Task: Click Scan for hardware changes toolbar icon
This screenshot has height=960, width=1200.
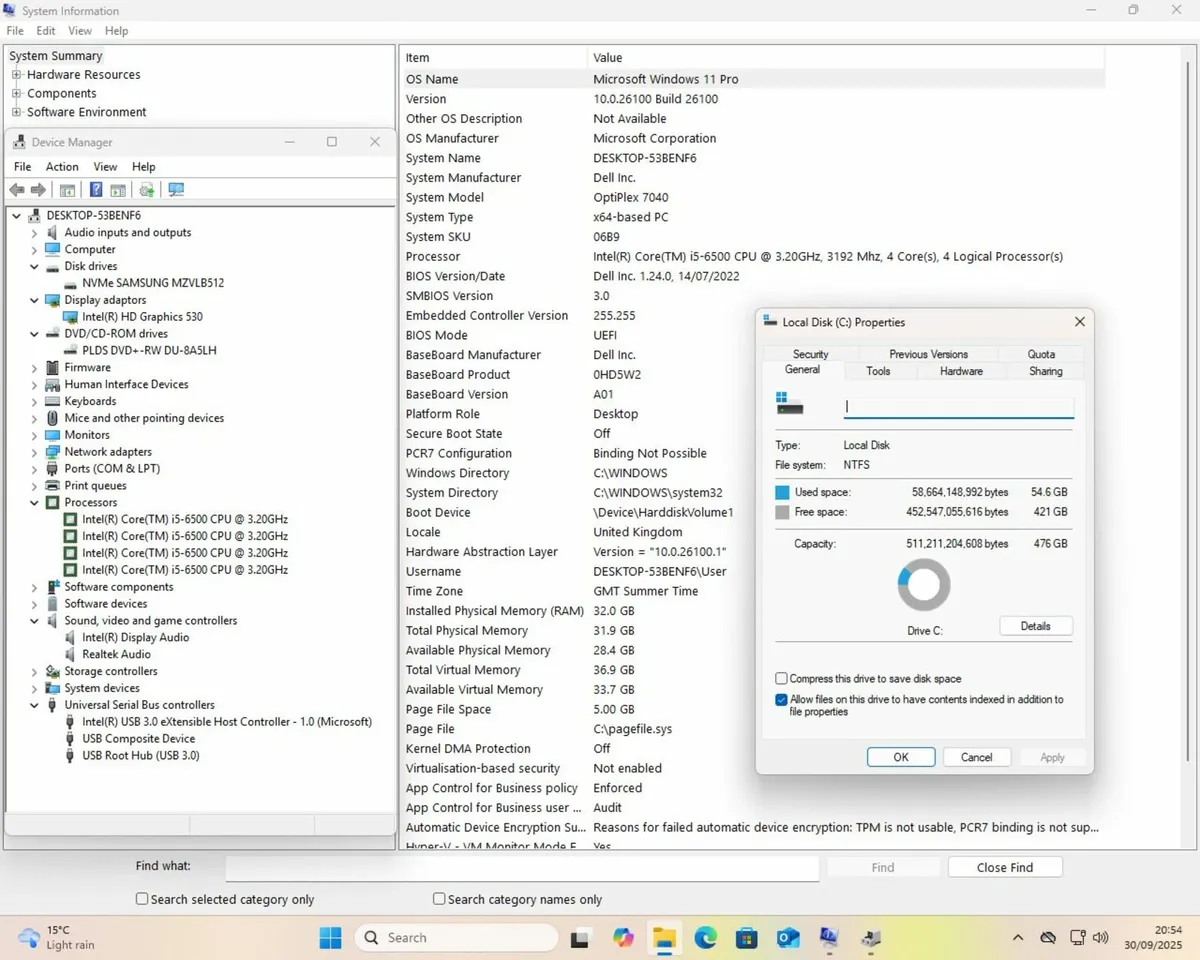Action: tap(177, 190)
